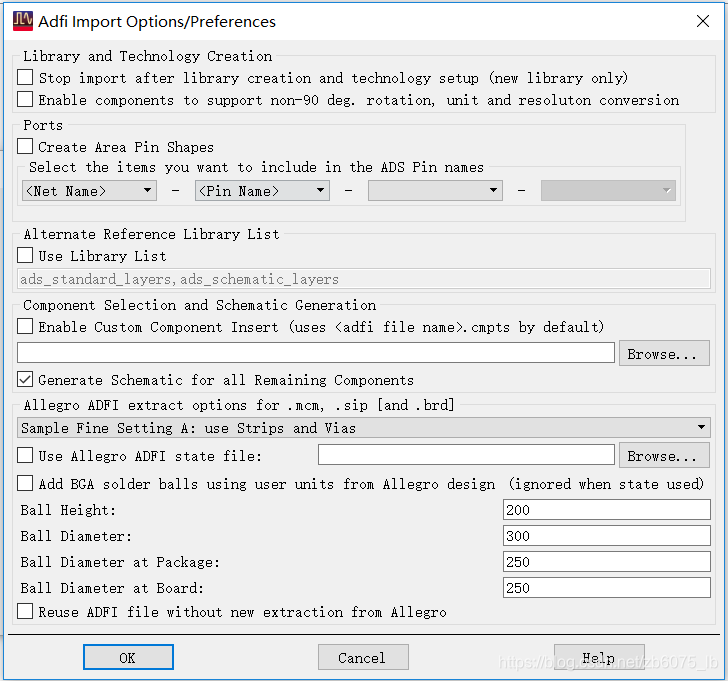This screenshot has width=728, height=681.
Task: Click the Cancel button
Action: (363, 657)
